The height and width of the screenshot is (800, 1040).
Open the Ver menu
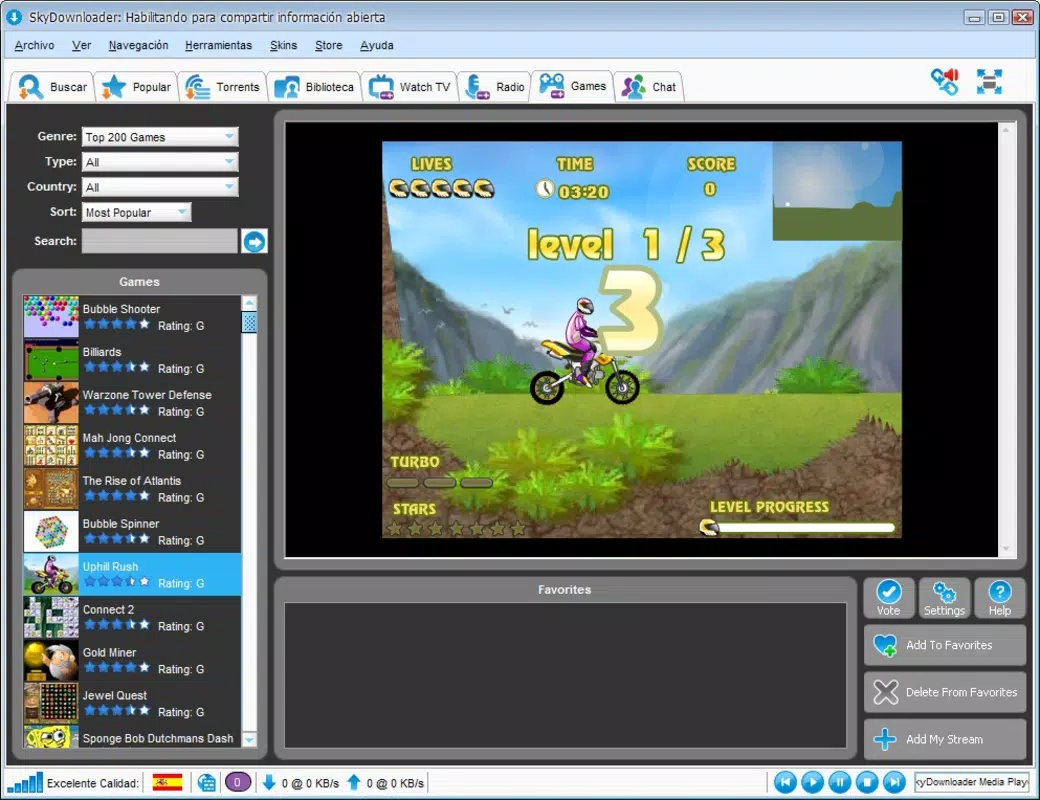(82, 45)
